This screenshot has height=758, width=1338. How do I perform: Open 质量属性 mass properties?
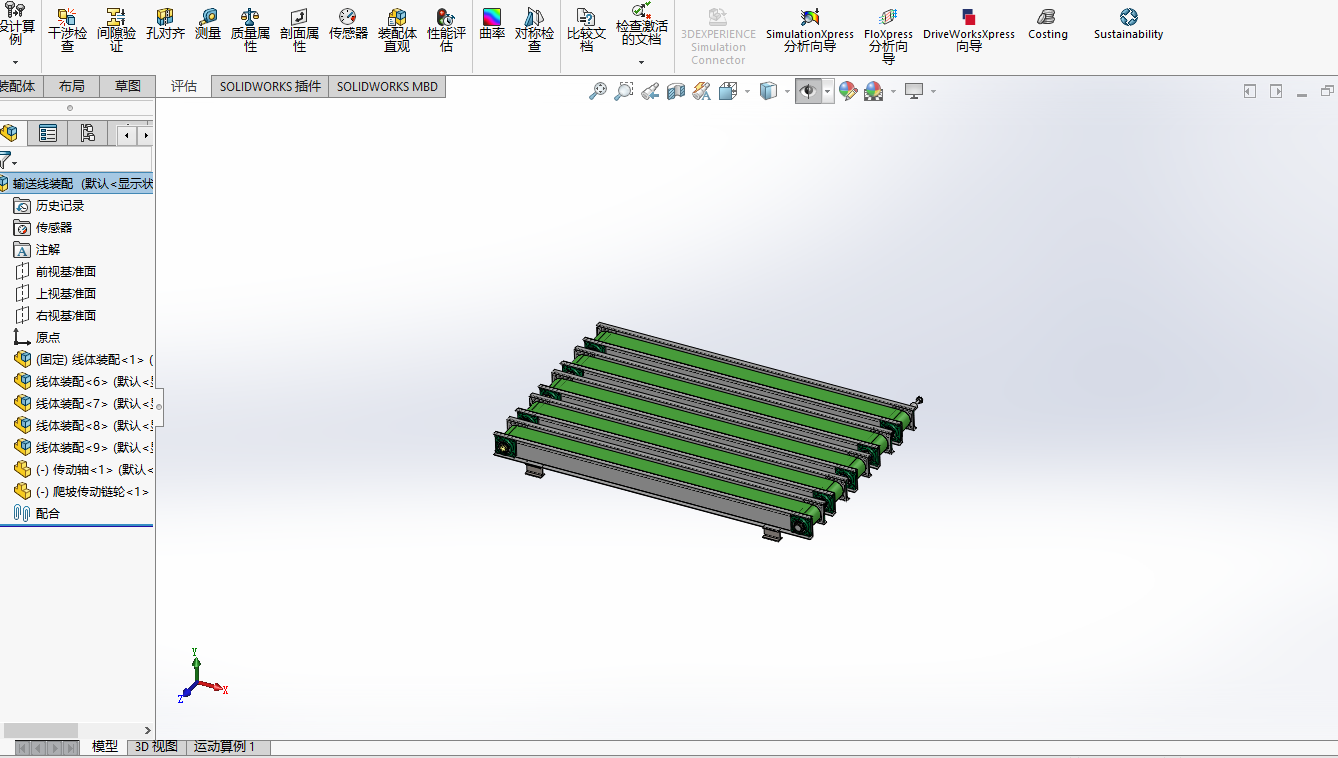coord(250,30)
